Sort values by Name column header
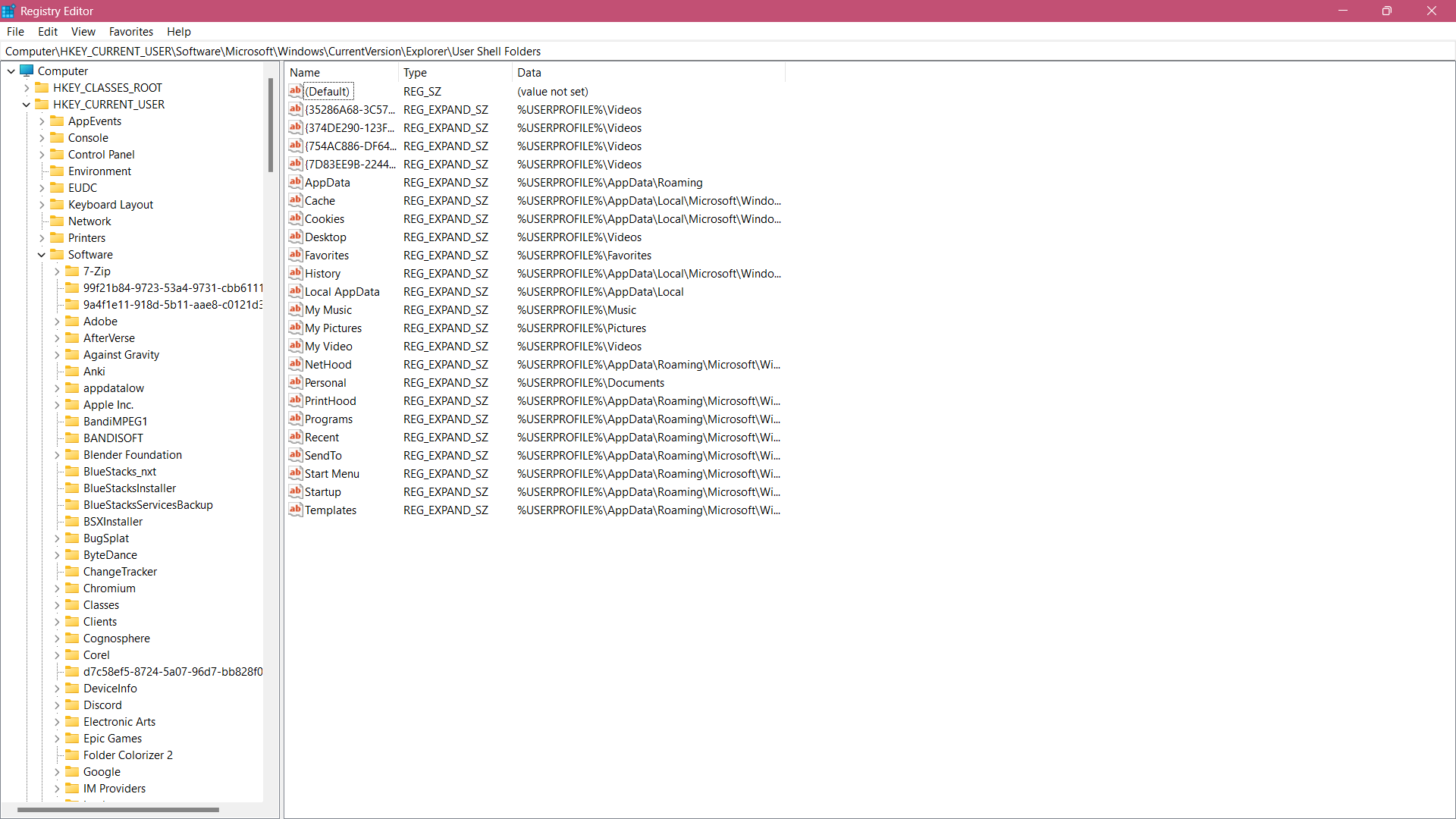Image resolution: width=1456 pixels, height=819 pixels. pyautogui.click(x=341, y=72)
